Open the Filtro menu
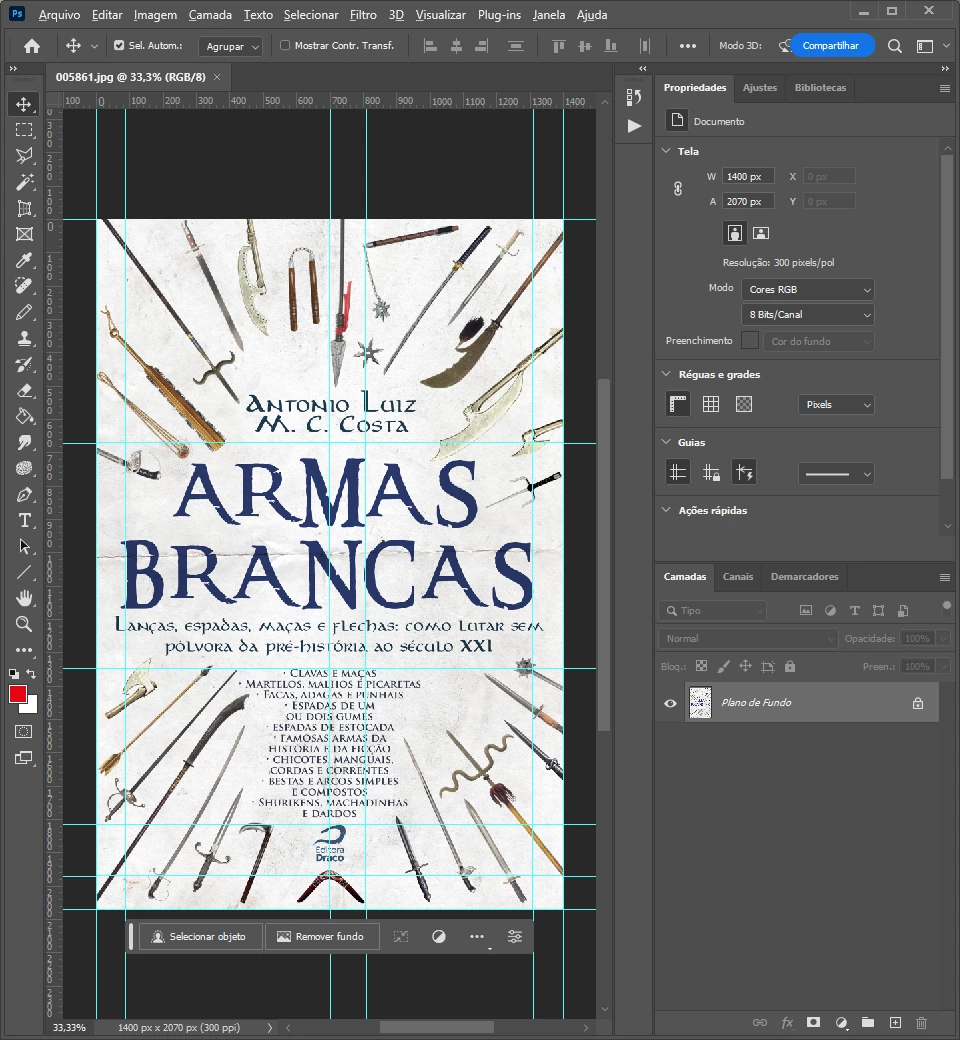This screenshot has height=1040, width=960. pos(363,15)
